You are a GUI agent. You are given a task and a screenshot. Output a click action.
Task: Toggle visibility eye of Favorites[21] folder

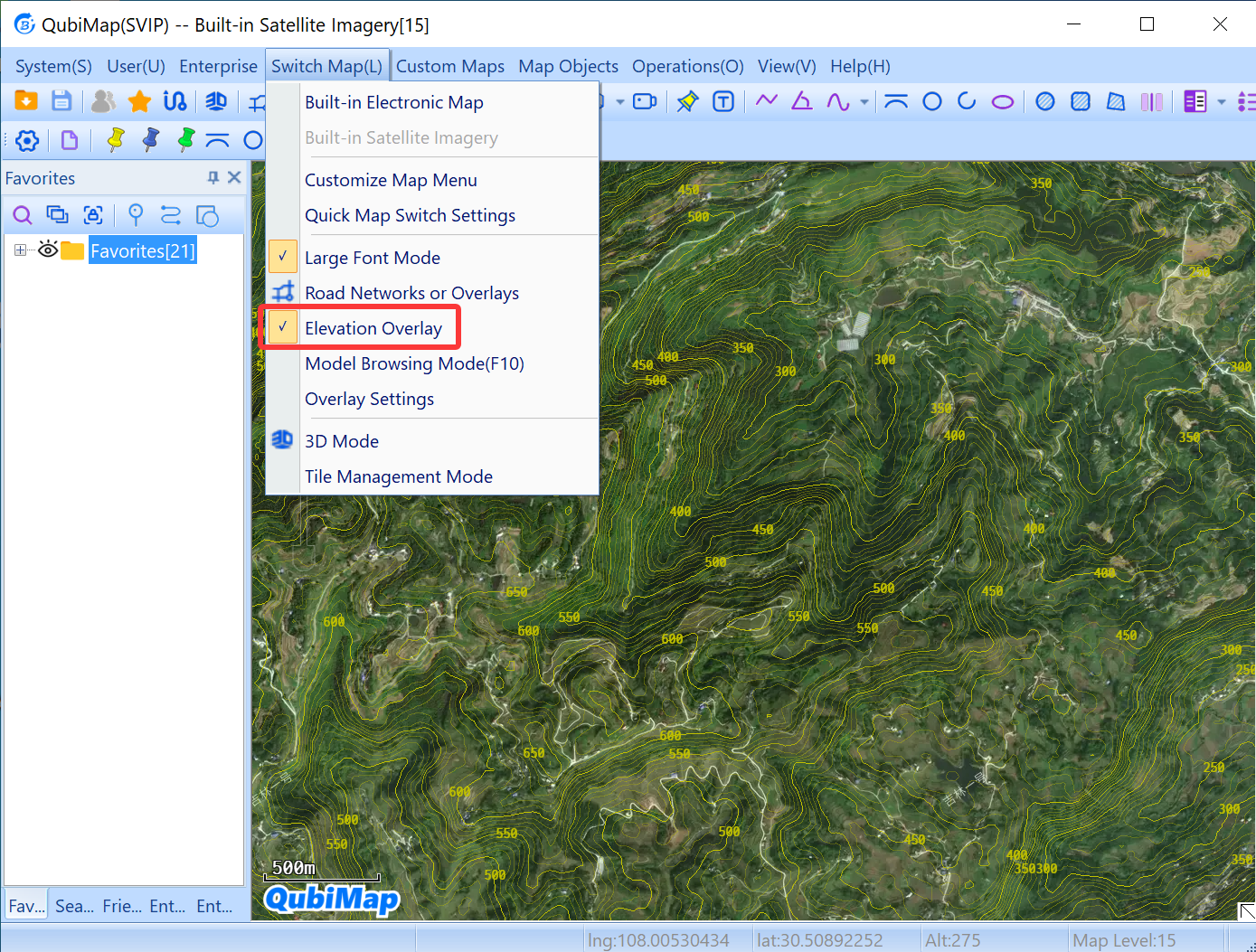(x=48, y=250)
